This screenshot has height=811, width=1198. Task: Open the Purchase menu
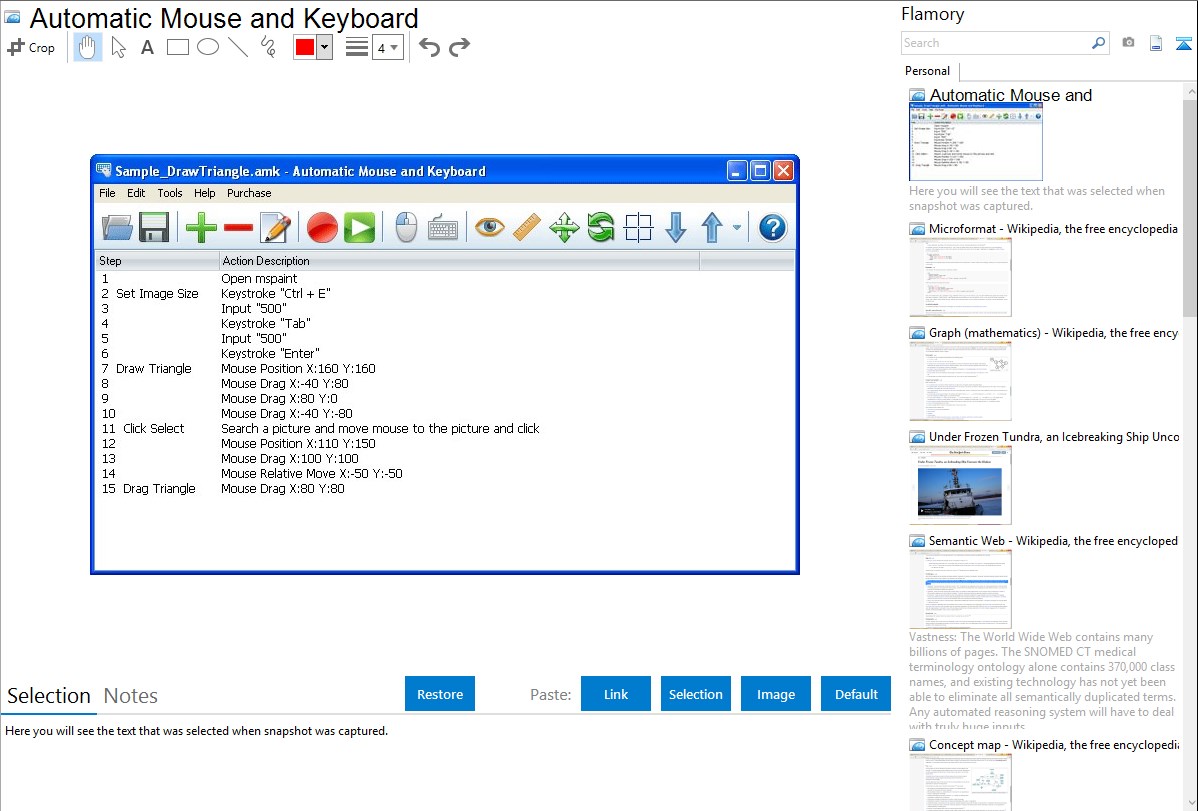click(x=249, y=193)
